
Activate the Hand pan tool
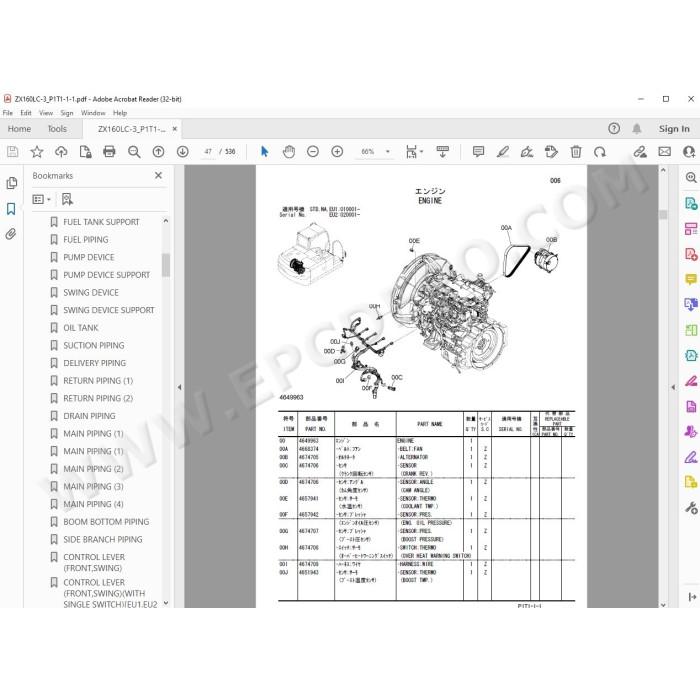289,152
